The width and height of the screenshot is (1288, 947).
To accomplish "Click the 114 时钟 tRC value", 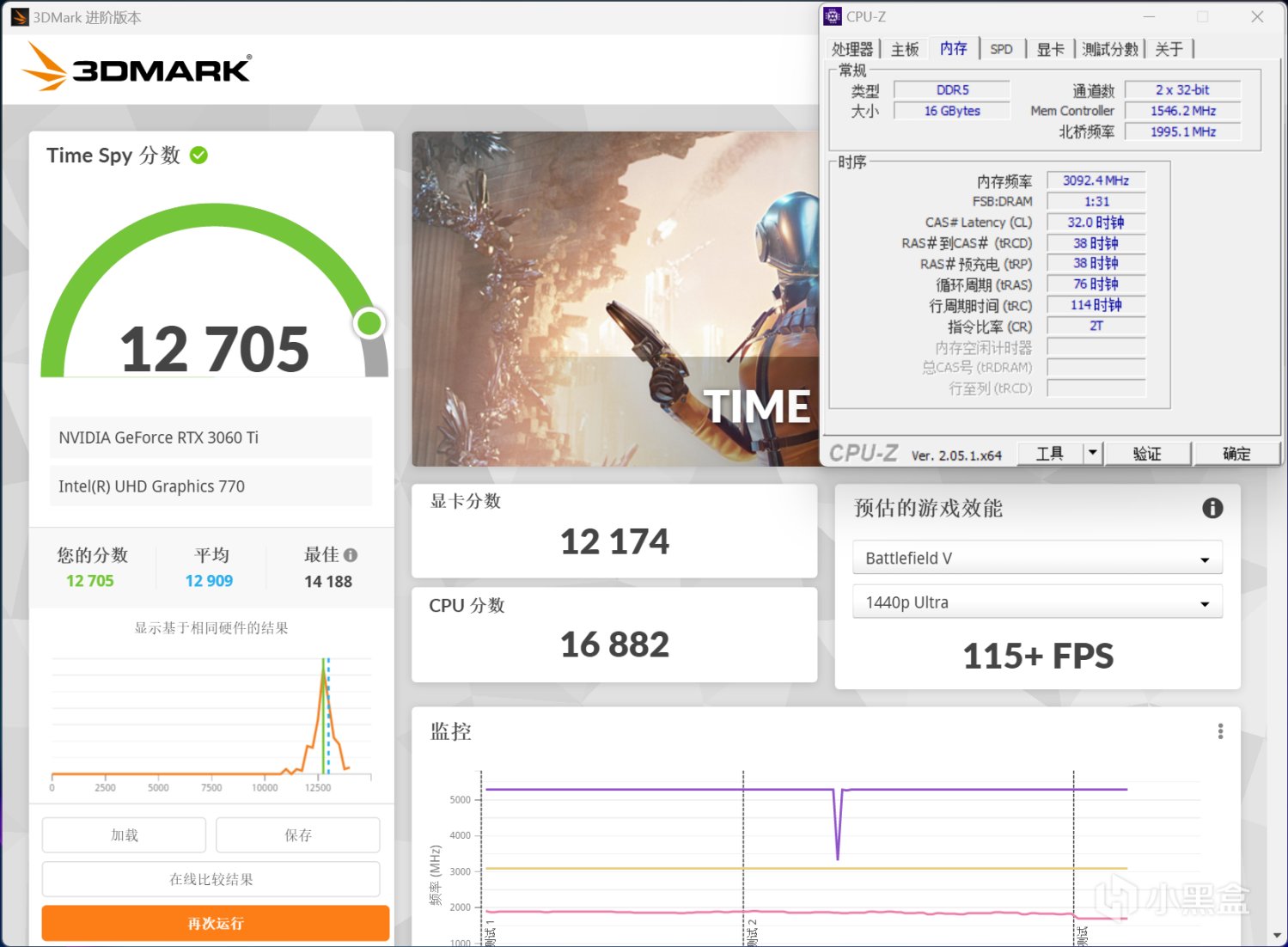I will 1096,305.
